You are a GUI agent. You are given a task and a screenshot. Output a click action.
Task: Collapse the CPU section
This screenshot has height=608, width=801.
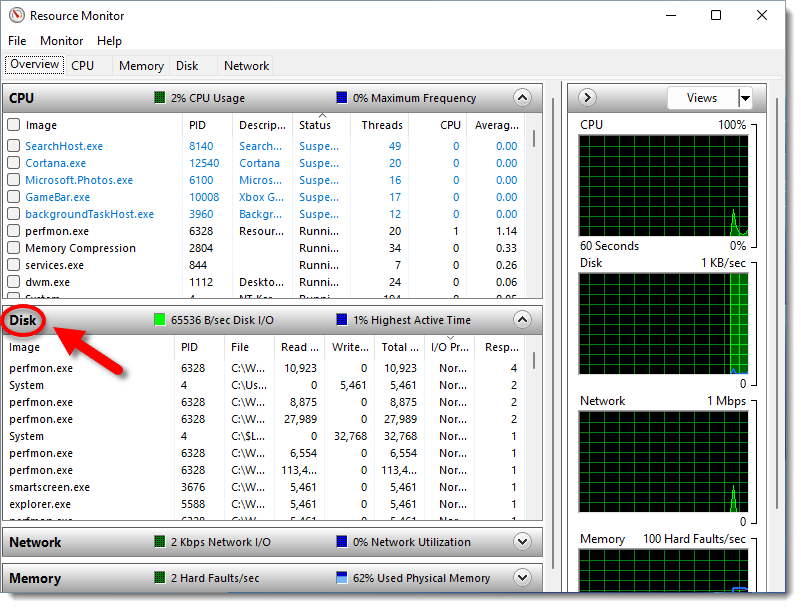[x=522, y=97]
